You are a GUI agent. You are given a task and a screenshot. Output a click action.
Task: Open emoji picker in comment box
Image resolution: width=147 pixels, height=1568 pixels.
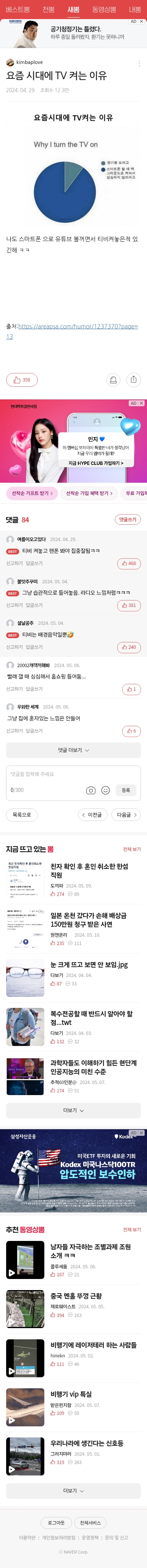click(105, 790)
